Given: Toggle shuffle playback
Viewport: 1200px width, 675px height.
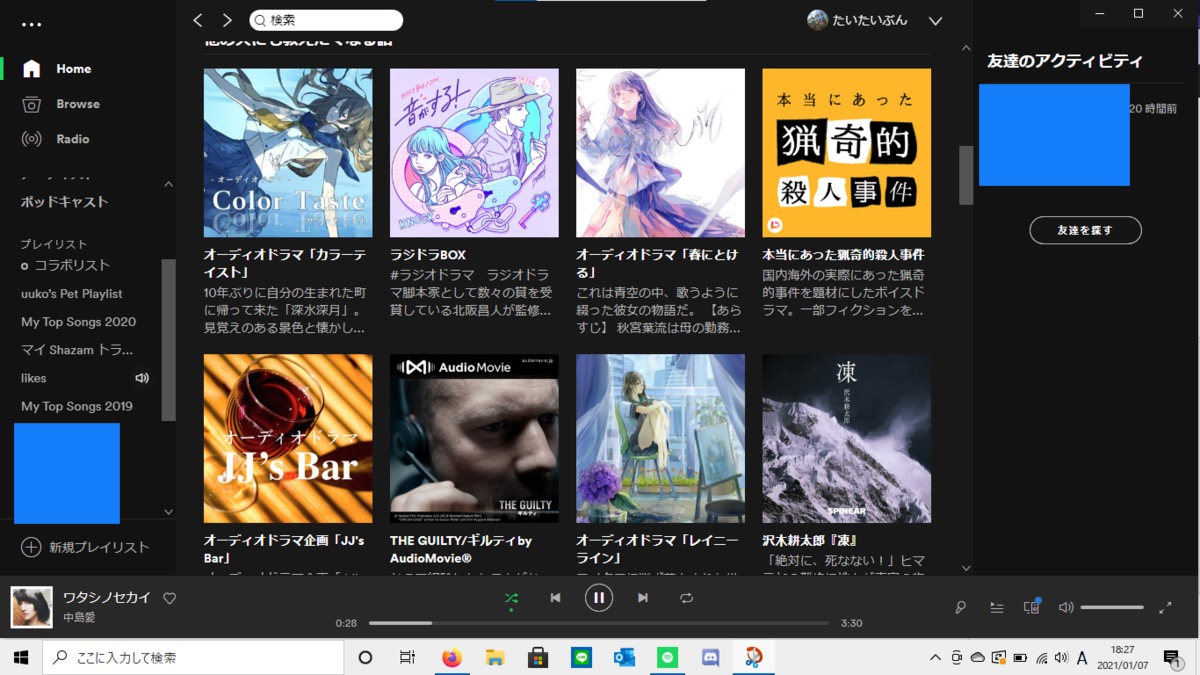Looking at the screenshot, I should 511,598.
